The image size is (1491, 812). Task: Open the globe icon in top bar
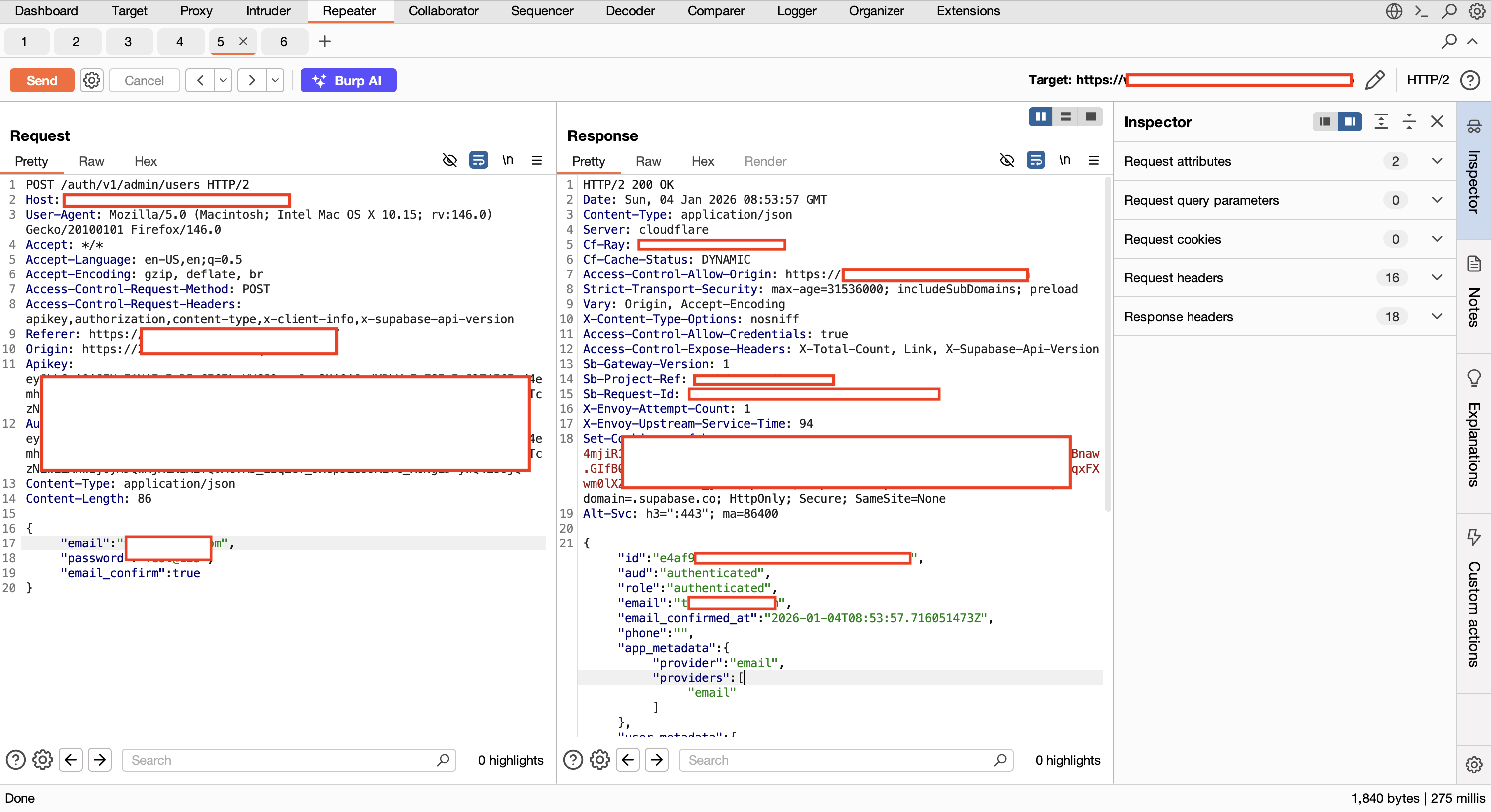pos(1394,11)
